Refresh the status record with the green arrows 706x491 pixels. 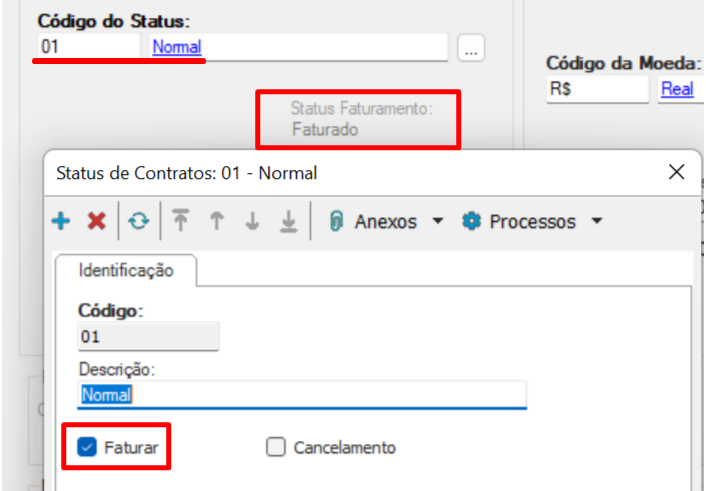click(139, 221)
